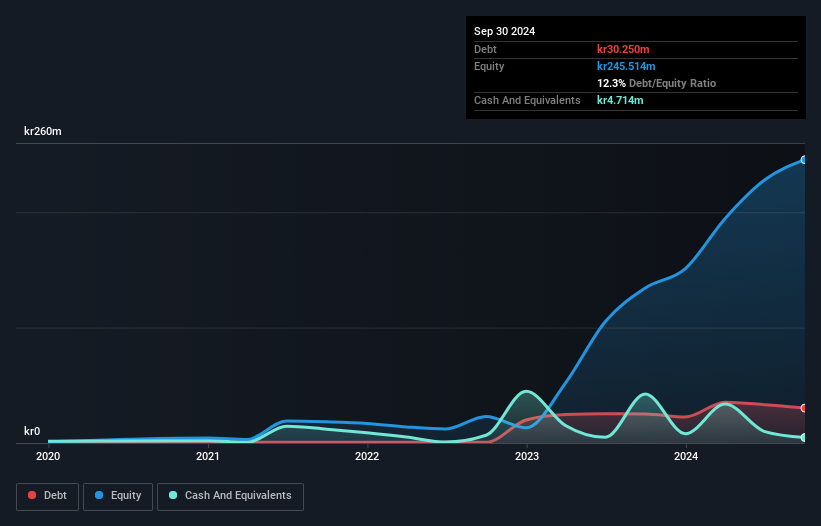This screenshot has width=821, height=526.
Task: Click the Cash And Equivalents tooltip label
Action: (527, 100)
